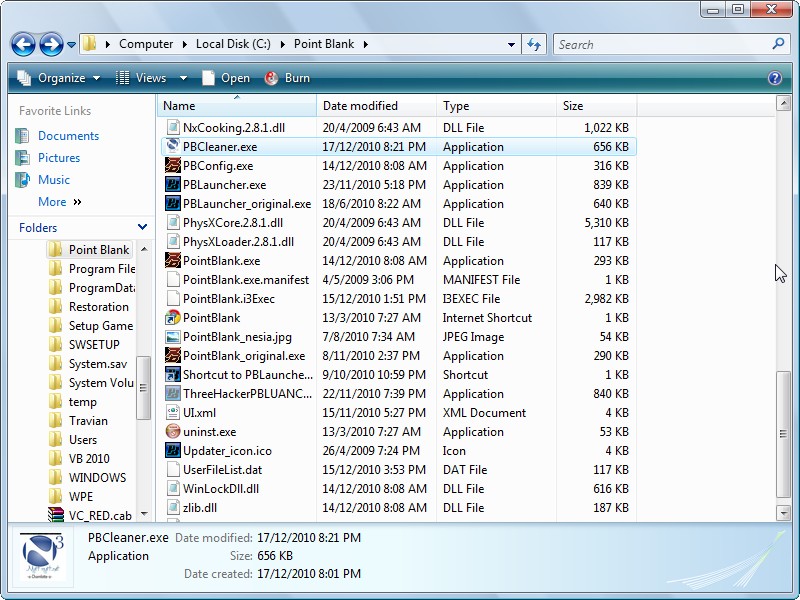
Task: Click Open in the toolbar
Action: point(226,78)
